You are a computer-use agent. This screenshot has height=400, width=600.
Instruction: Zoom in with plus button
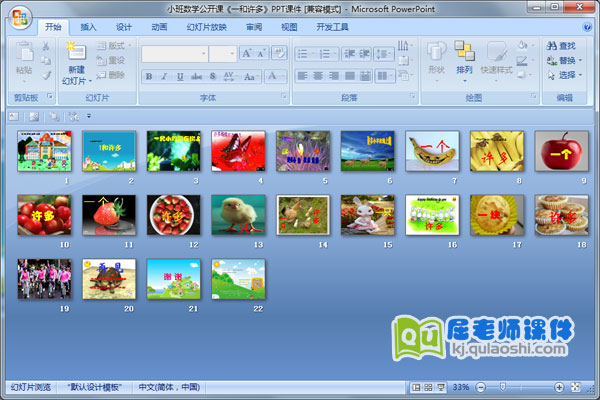pos(559,387)
